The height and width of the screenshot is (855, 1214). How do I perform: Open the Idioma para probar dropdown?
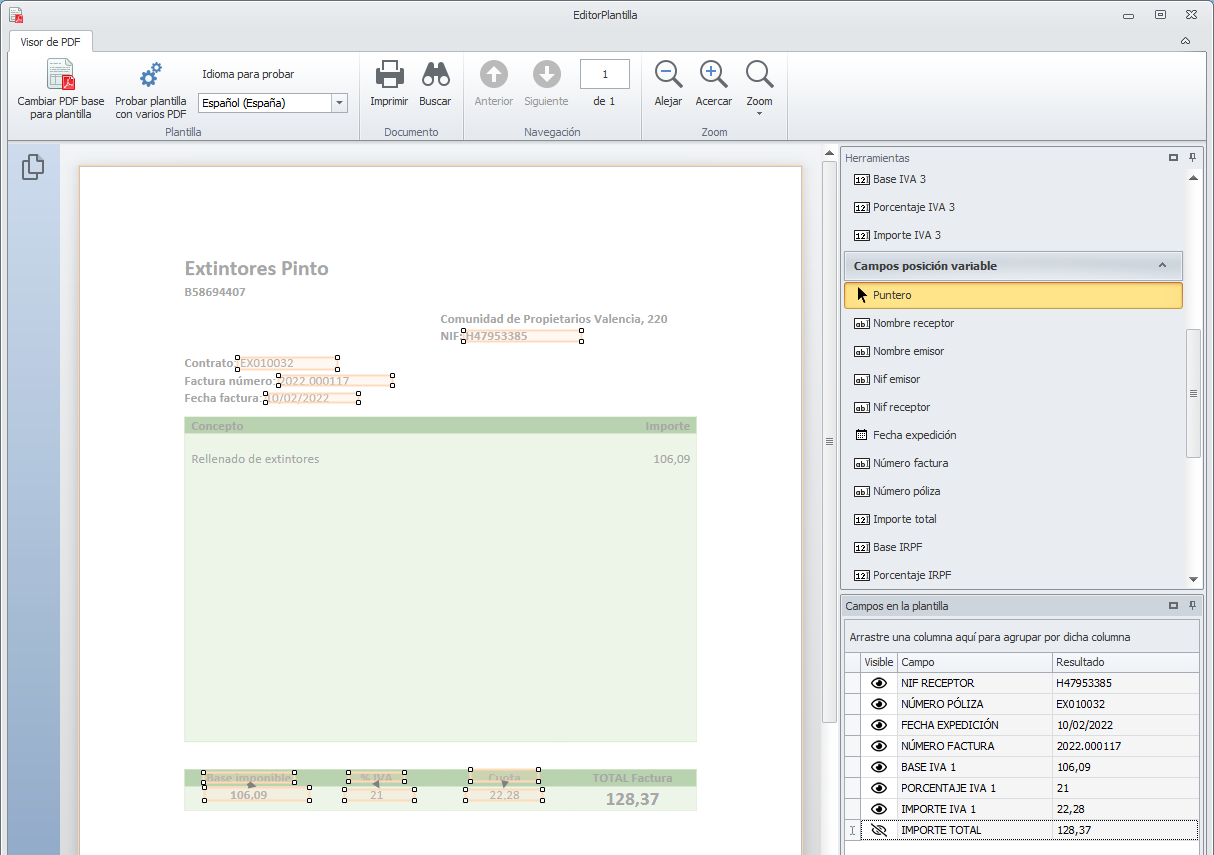pos(339,103)
